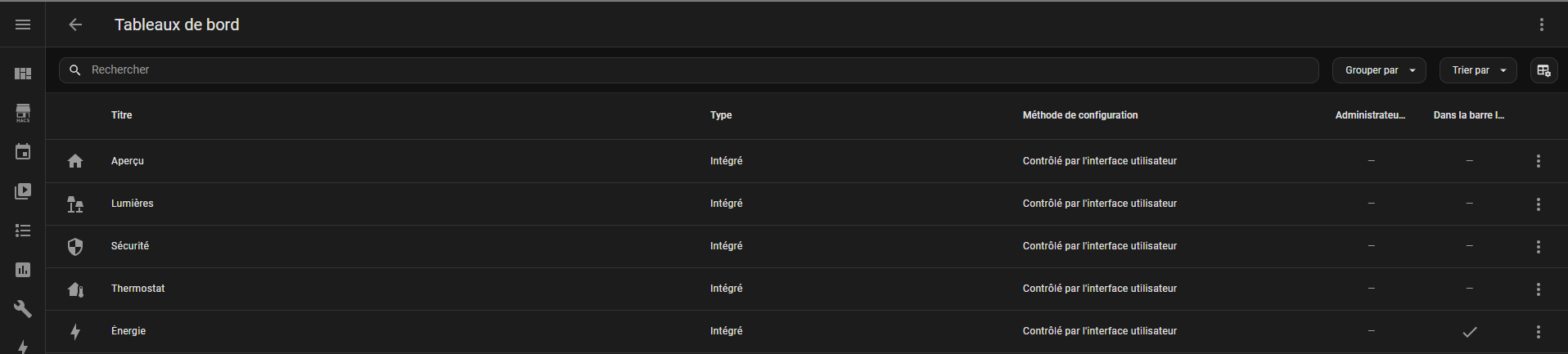
Task: Open the wrench tools sidebar icon
Action: tap(23, 309)
